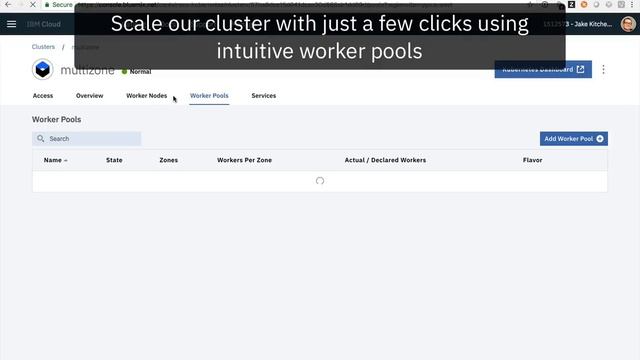Stop page loading with X button
This screenshot has height=360, width=640.
coord(33,4)
